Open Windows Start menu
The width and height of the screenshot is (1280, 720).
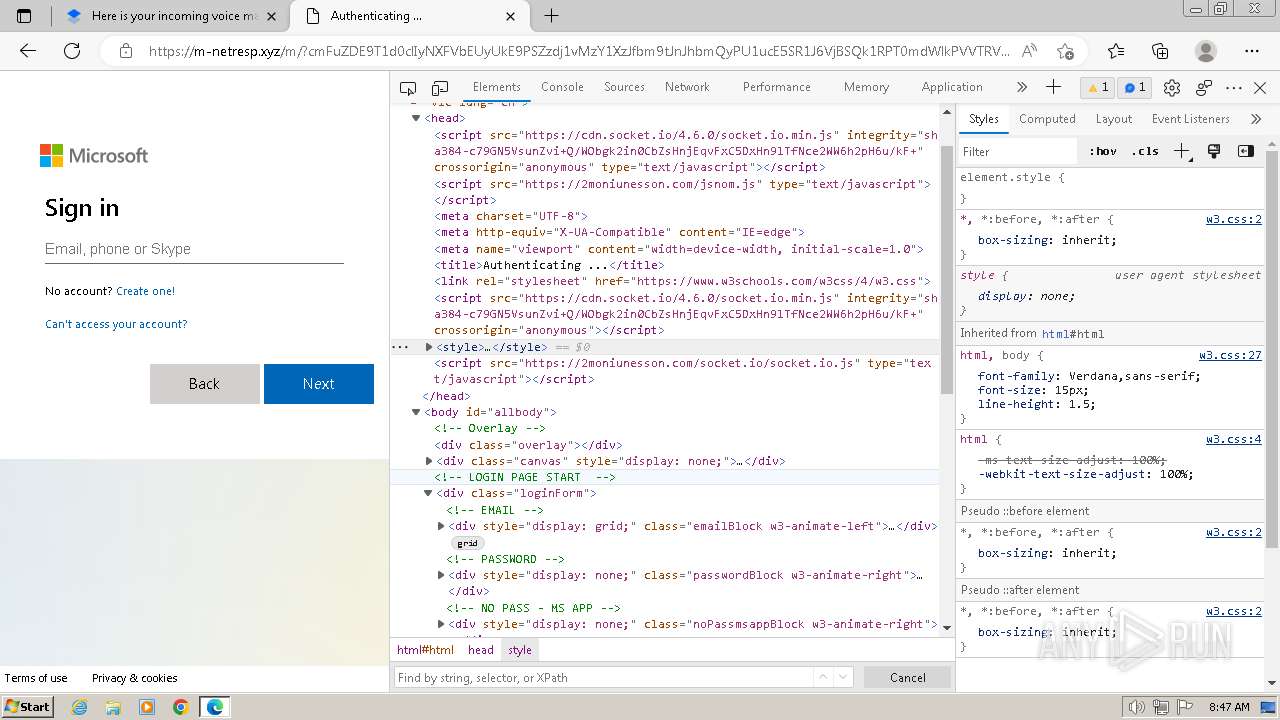coord(27,706)
